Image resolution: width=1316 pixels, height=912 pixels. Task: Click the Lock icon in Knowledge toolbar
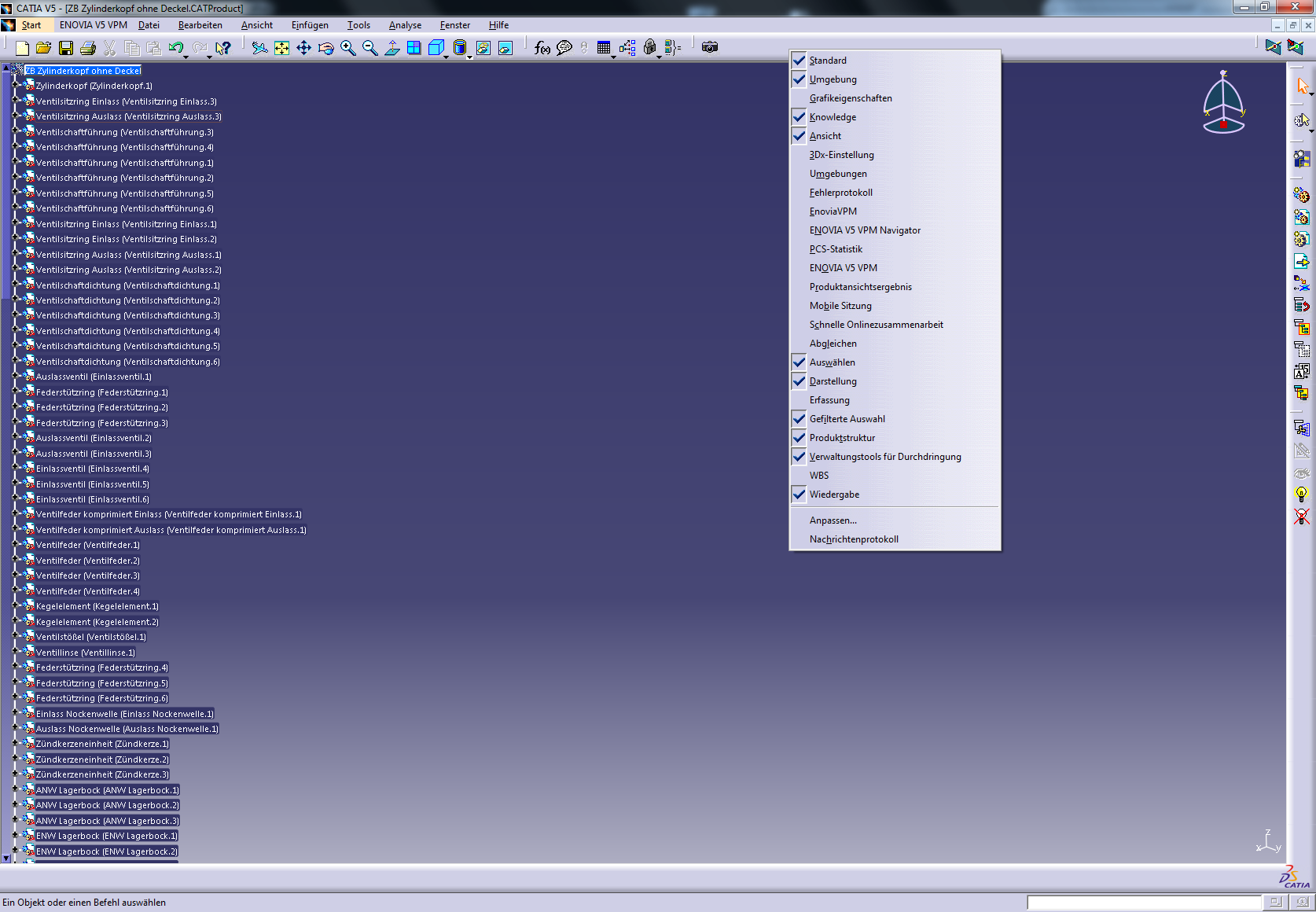pos(649,48)
